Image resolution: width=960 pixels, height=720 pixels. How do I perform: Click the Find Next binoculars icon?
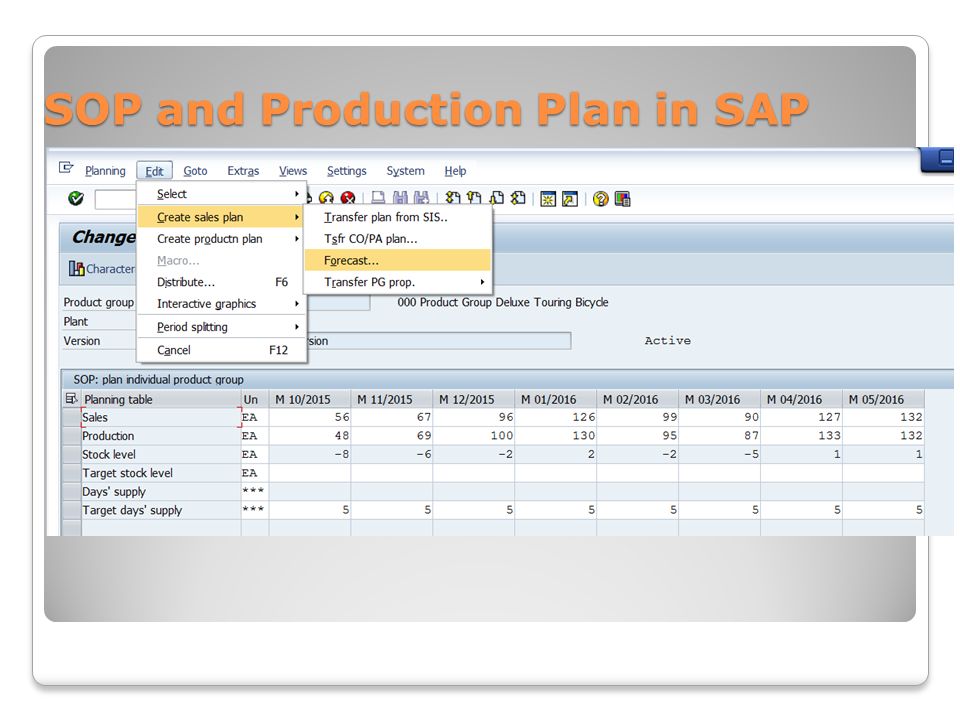(x=421, y=198)
